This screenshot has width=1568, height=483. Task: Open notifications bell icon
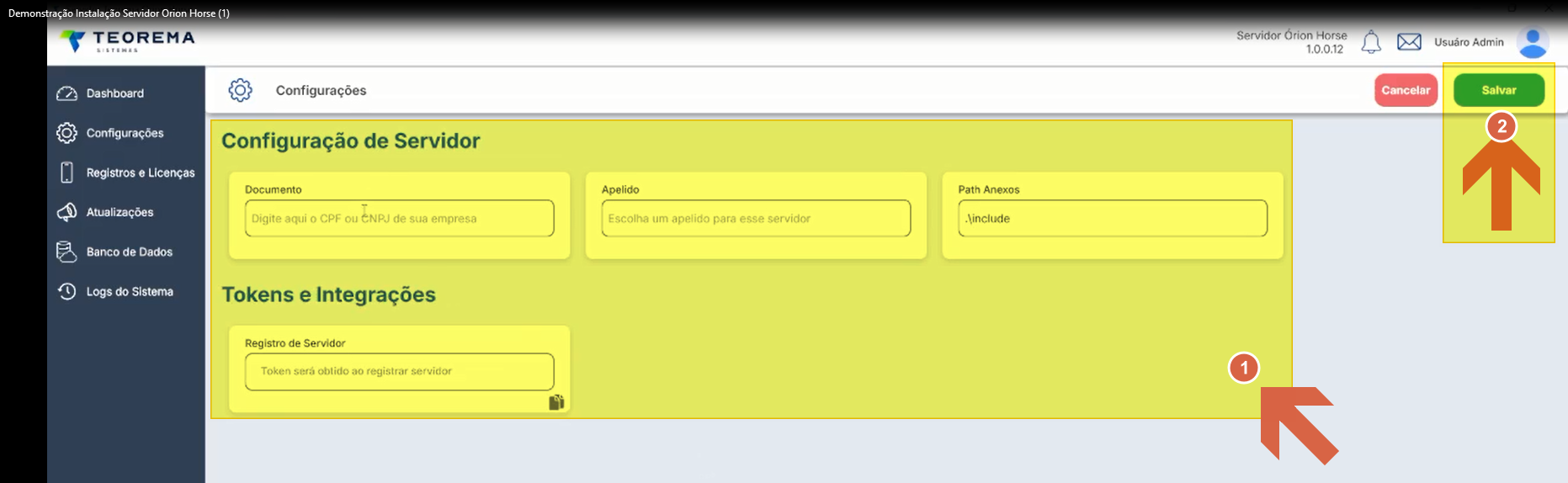click(x=1371, y=42)
